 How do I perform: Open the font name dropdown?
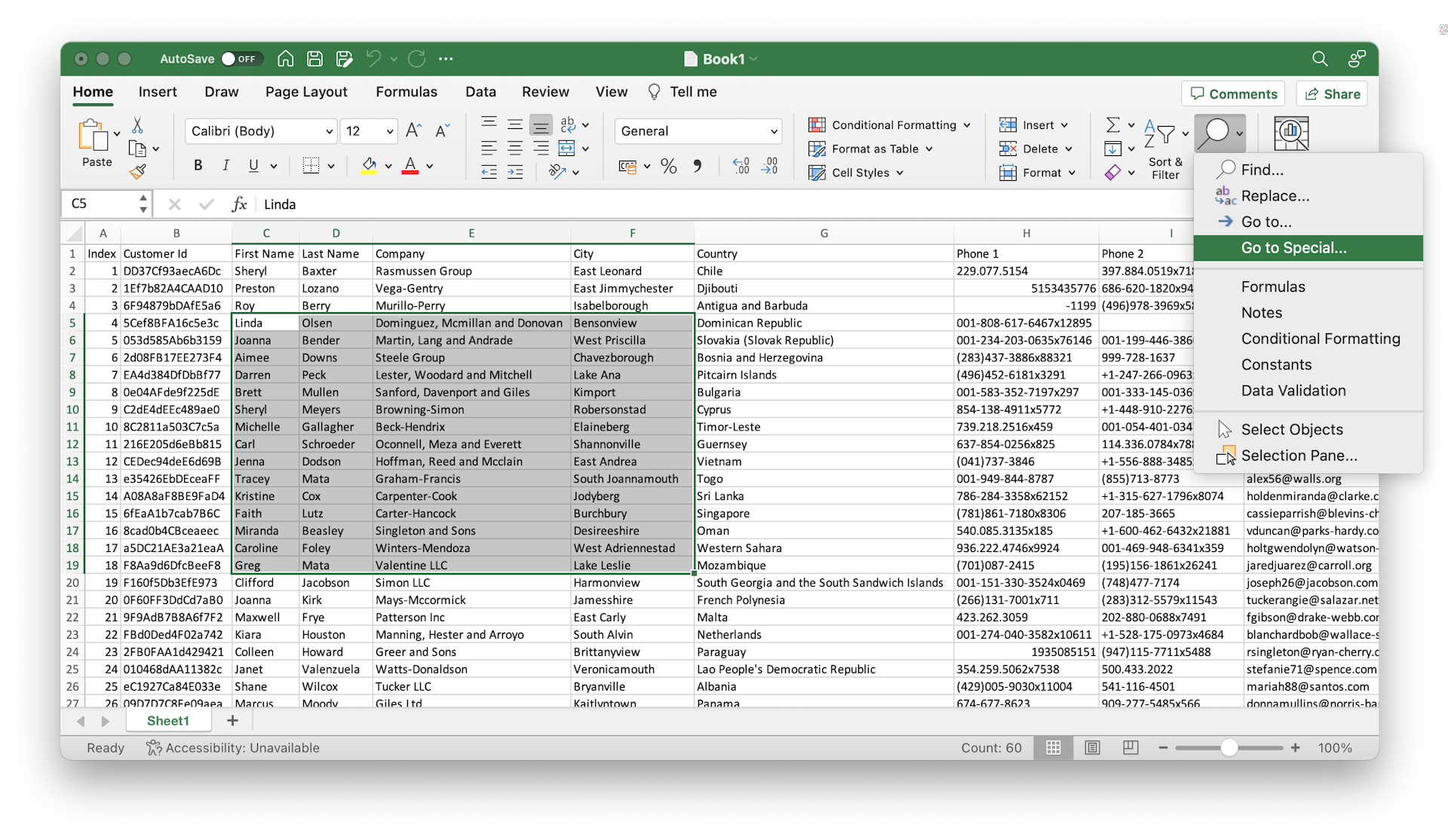[x=329, y=131]
